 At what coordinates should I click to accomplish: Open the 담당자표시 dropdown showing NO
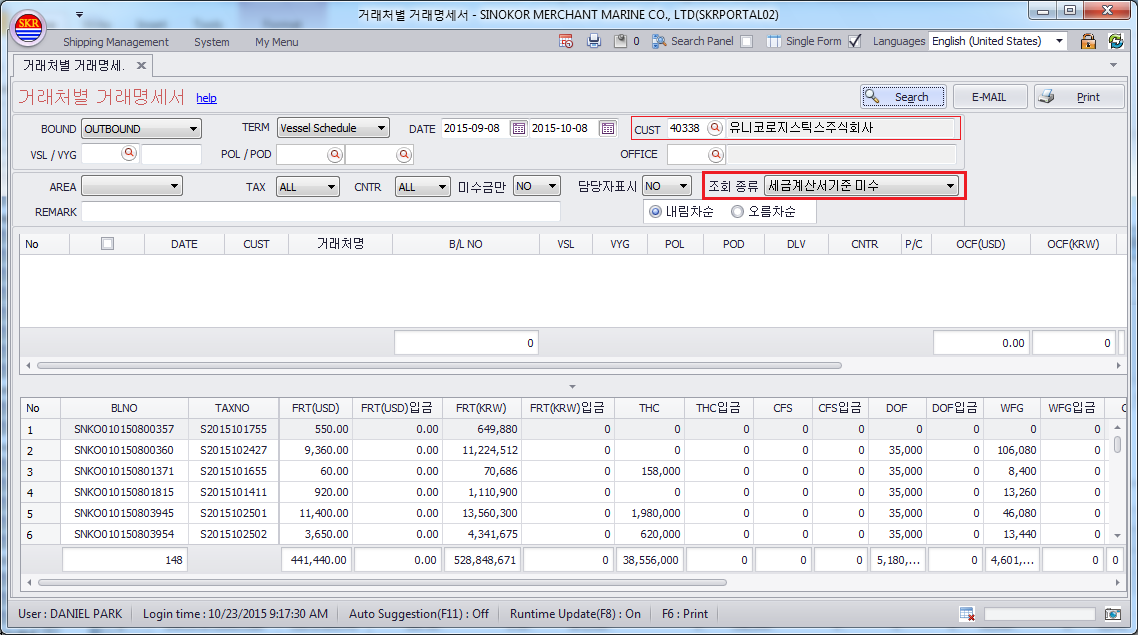click(667, 186)
